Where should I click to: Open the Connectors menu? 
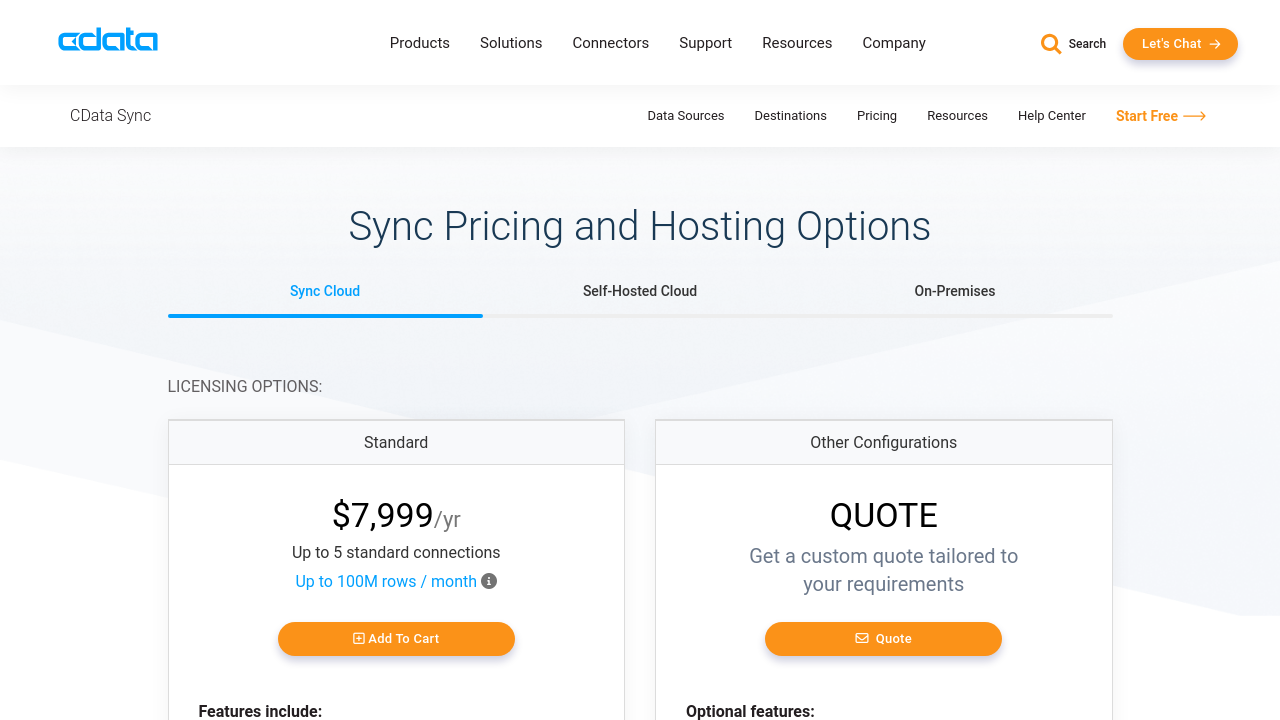610,43
